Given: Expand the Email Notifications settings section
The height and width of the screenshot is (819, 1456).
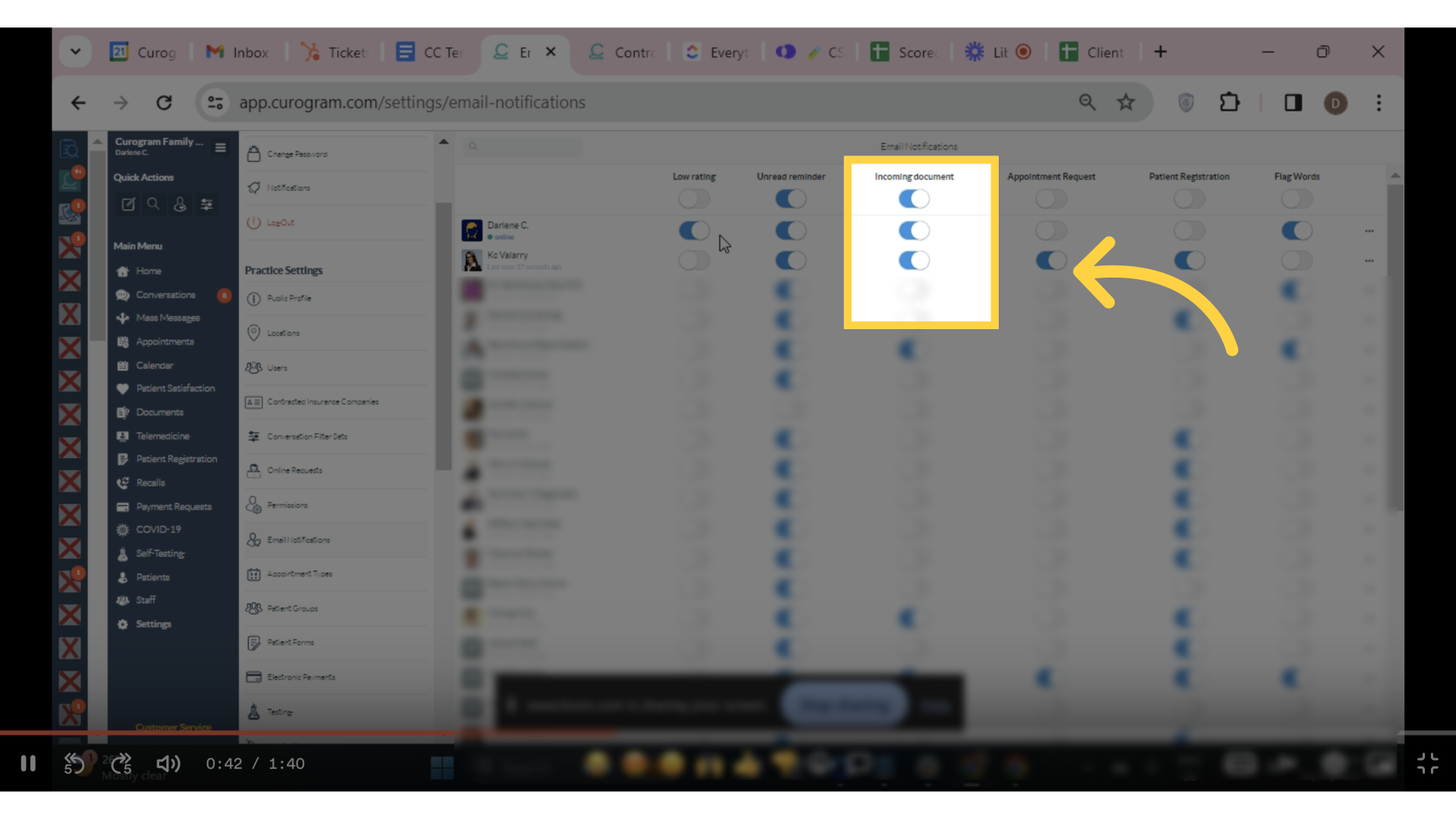Looking at the screenshot, I should (298, 539).
